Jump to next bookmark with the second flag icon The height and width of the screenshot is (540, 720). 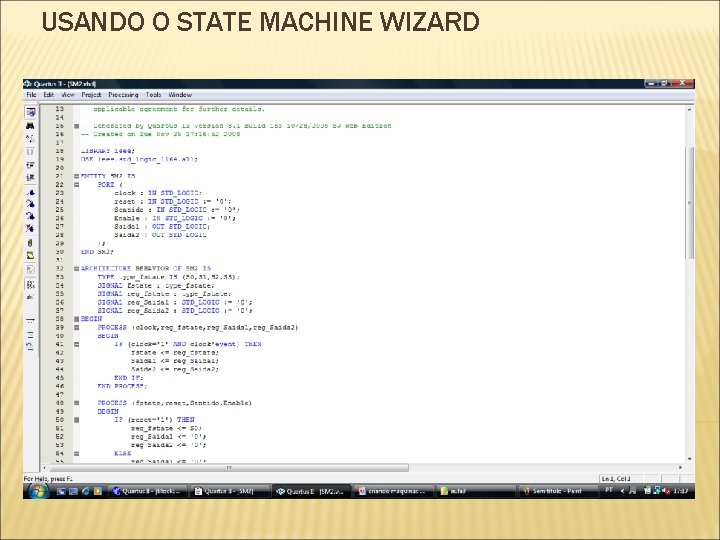pos(30,204)
